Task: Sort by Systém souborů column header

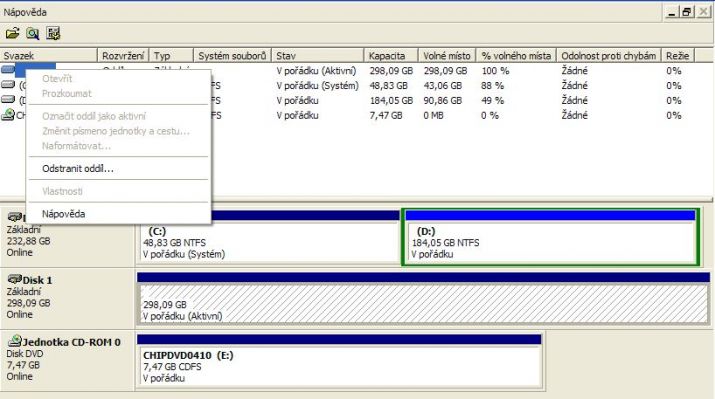Action: pos(232,56)
